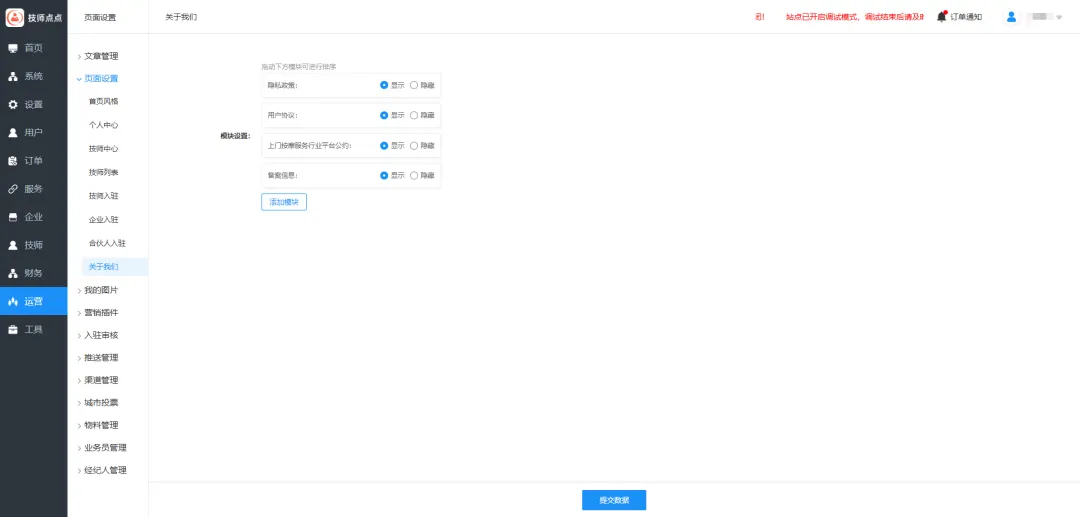Expand the 文章管理 menu group
Viewport: 1080px width, 517px height.
click(x=100, y=56)
